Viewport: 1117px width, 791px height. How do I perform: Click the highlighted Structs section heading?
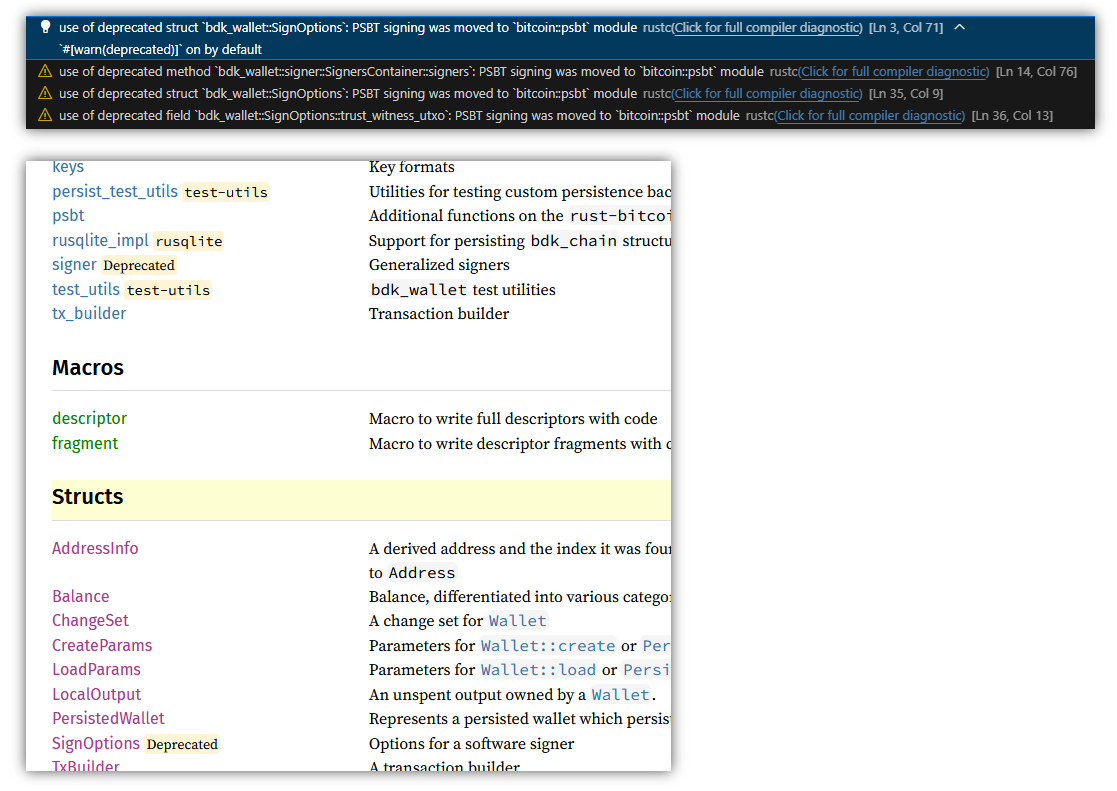[x=88, y=497]
